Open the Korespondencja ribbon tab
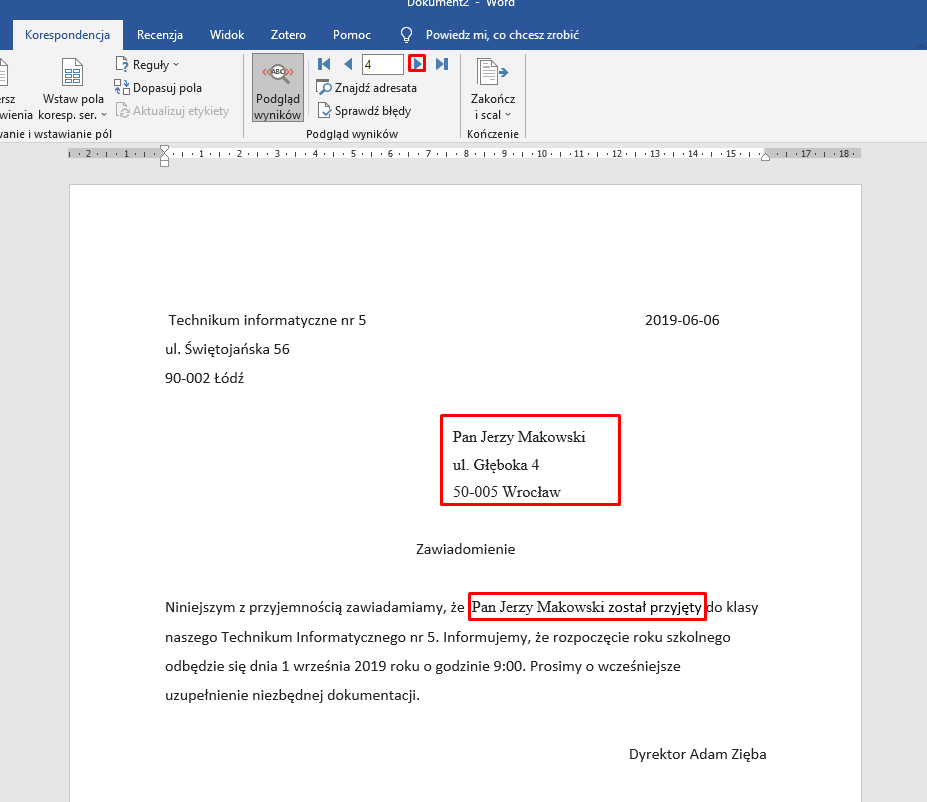 click(67, 35)
